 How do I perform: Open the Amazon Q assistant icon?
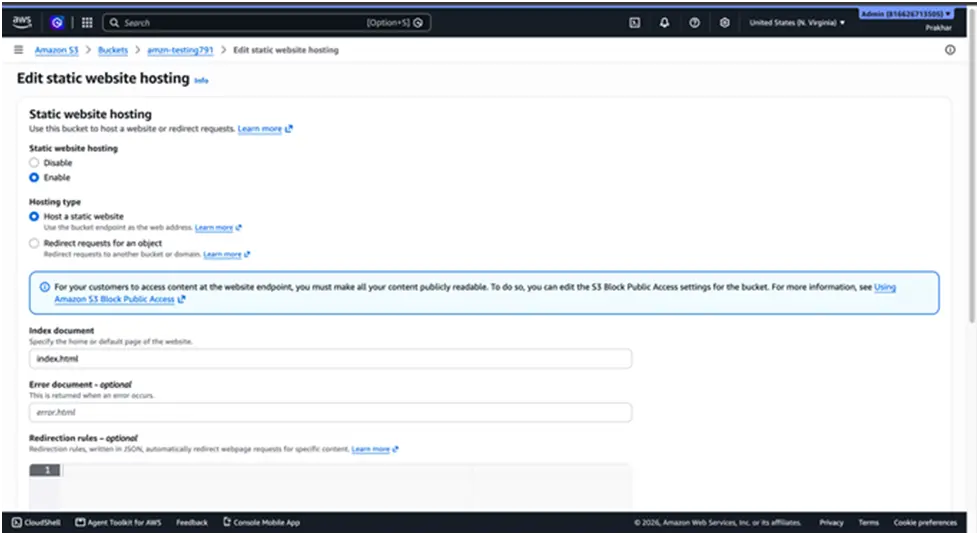point(57,22)
